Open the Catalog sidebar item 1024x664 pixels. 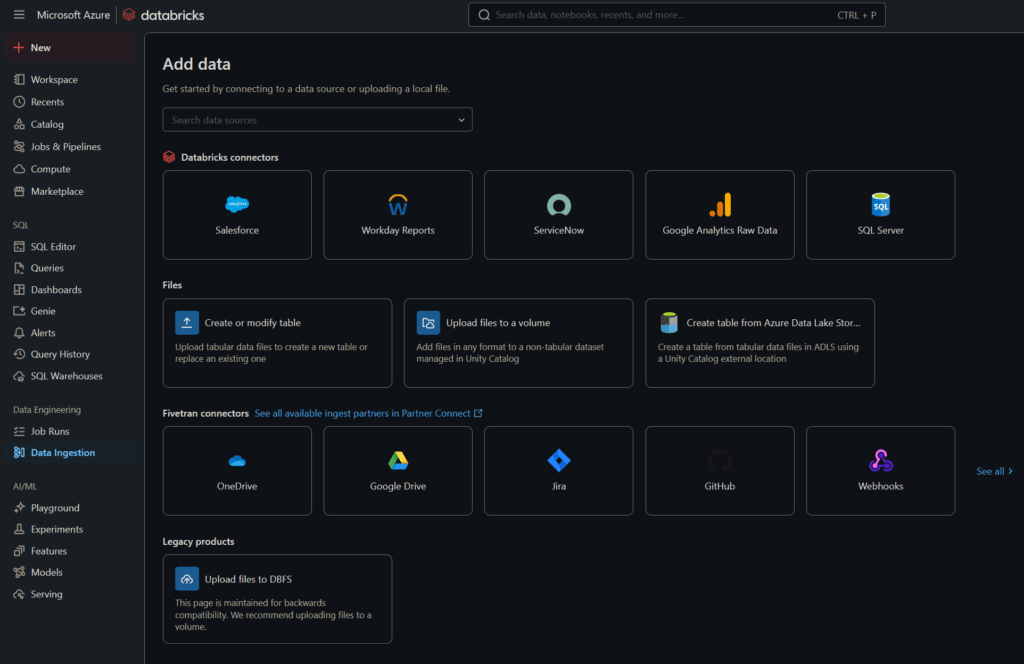tap(47, 125)
